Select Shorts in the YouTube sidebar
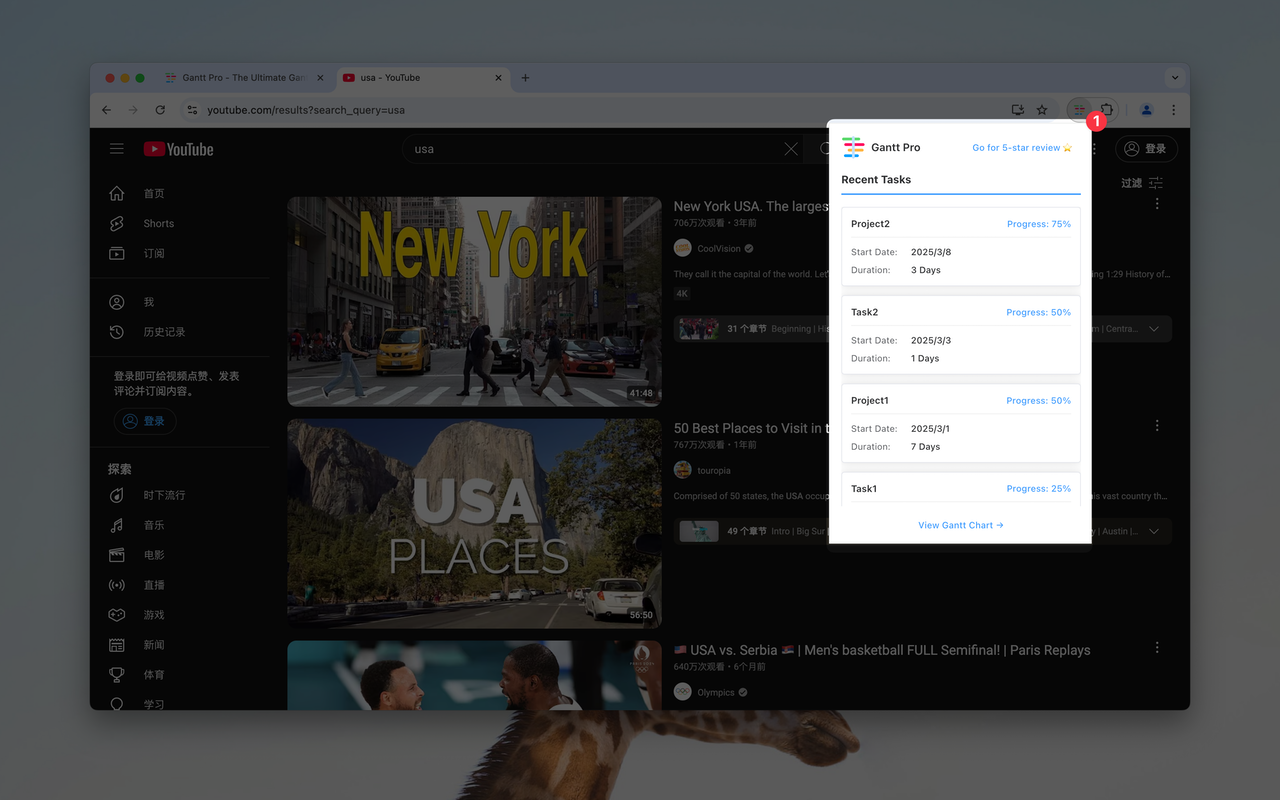Viewport: 1280px width, 800px height. coord(157,223)
